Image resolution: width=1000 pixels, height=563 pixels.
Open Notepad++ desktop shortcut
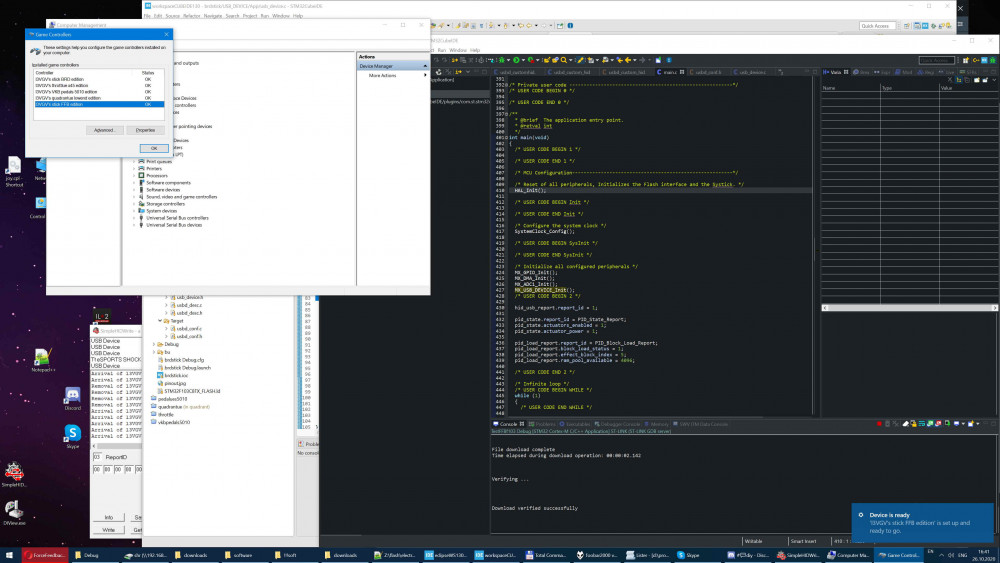tap(42, 359)
